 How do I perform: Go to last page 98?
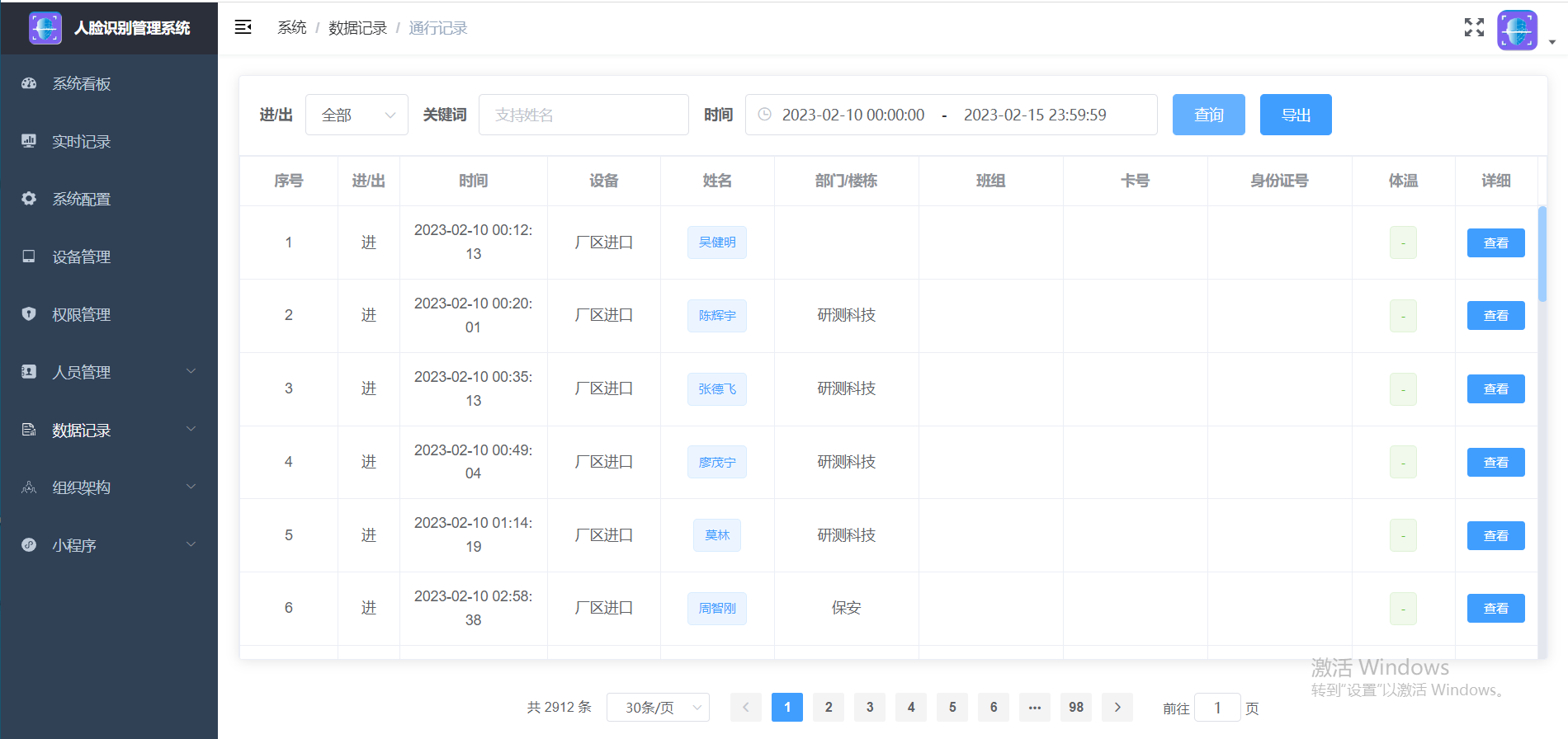pos(1076,707)
